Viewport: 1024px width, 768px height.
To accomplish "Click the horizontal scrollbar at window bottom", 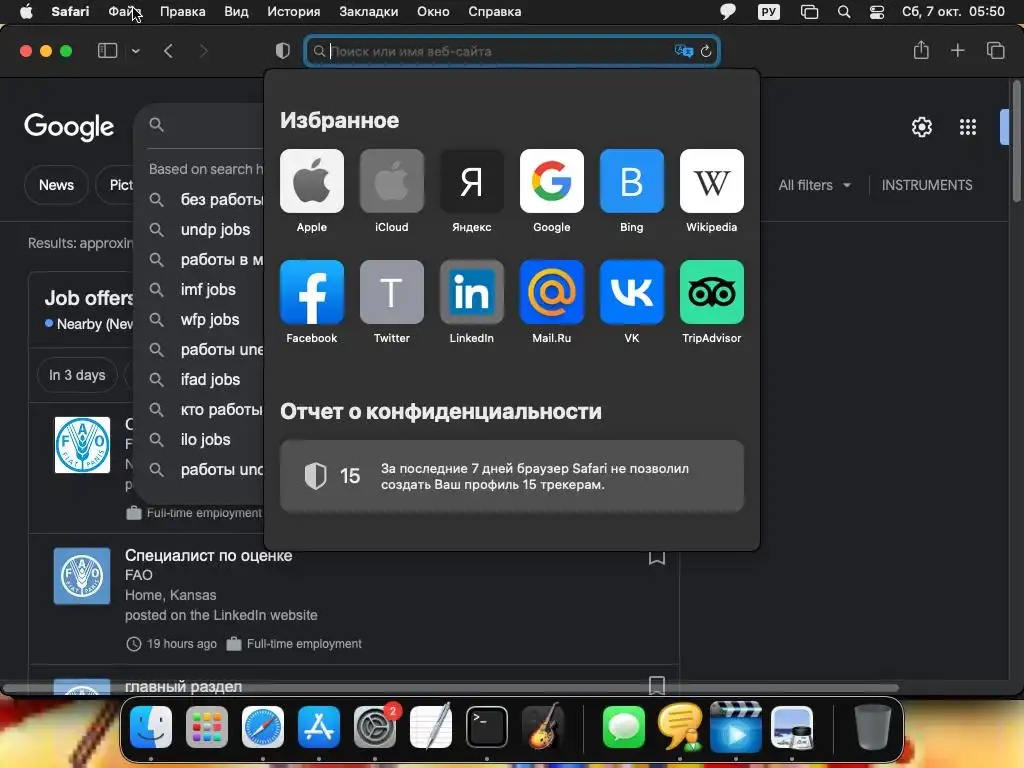I will pyautogui.click(x=451, y=688).
